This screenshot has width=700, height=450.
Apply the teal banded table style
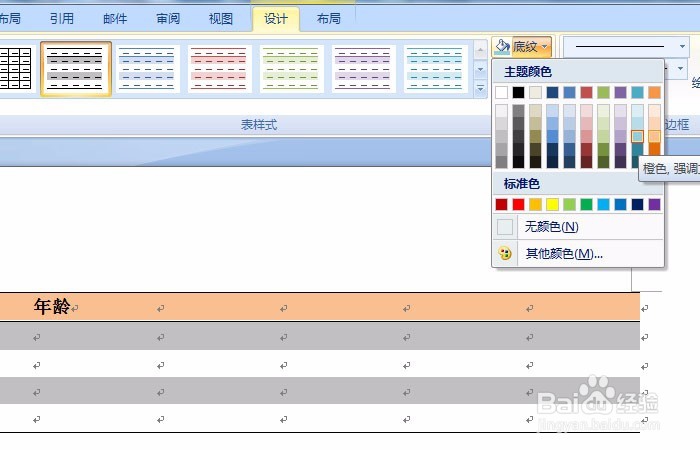coord(435,69)
